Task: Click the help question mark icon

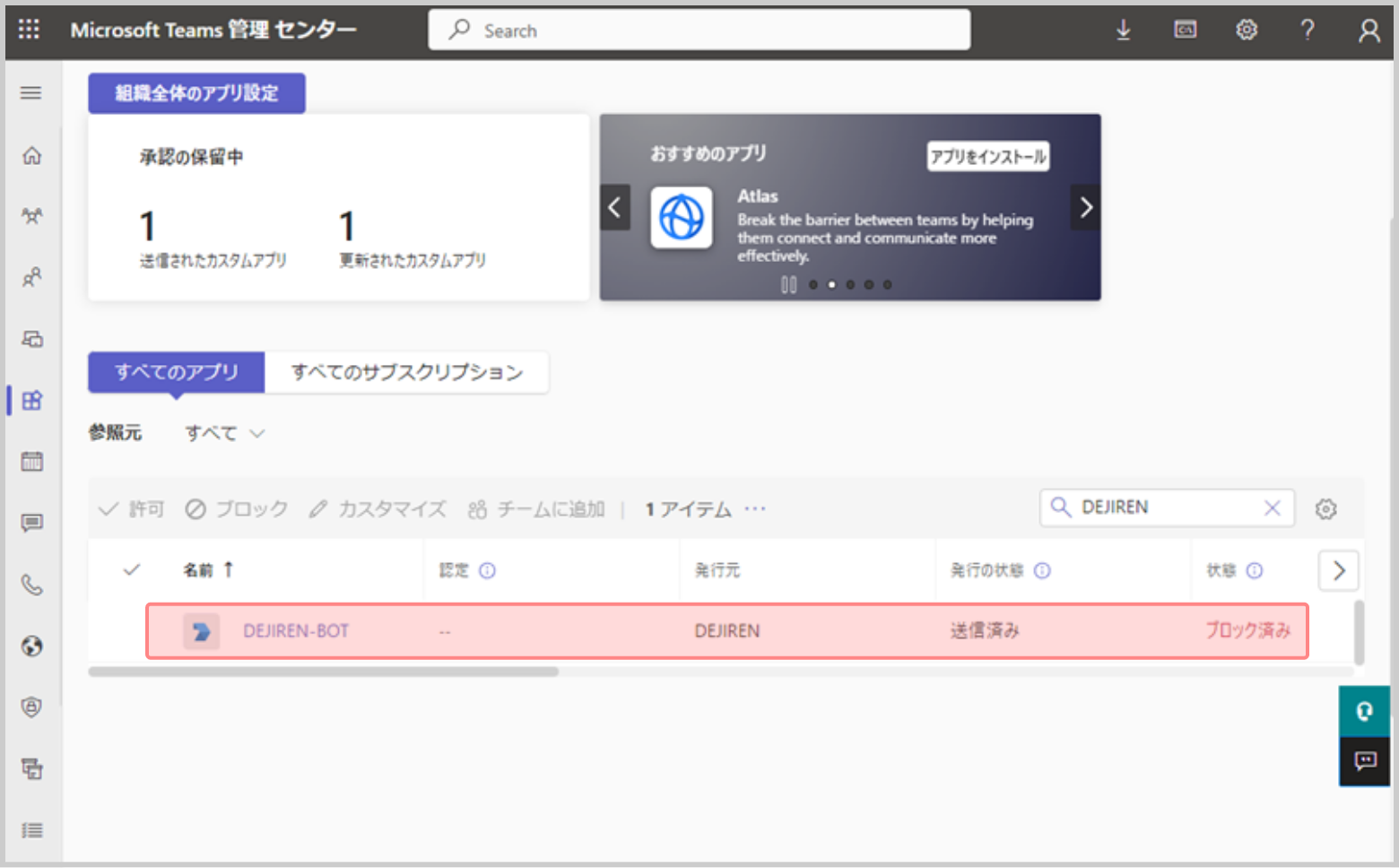Action: (1308, 30)
